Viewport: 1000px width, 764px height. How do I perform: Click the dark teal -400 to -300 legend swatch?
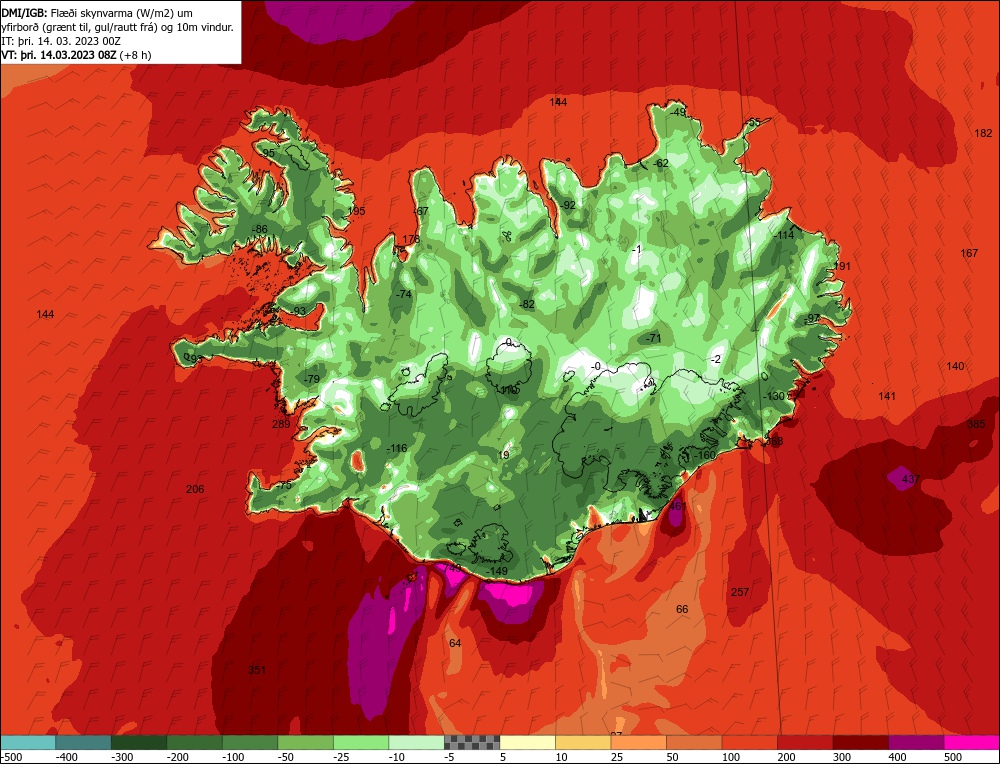84,742
